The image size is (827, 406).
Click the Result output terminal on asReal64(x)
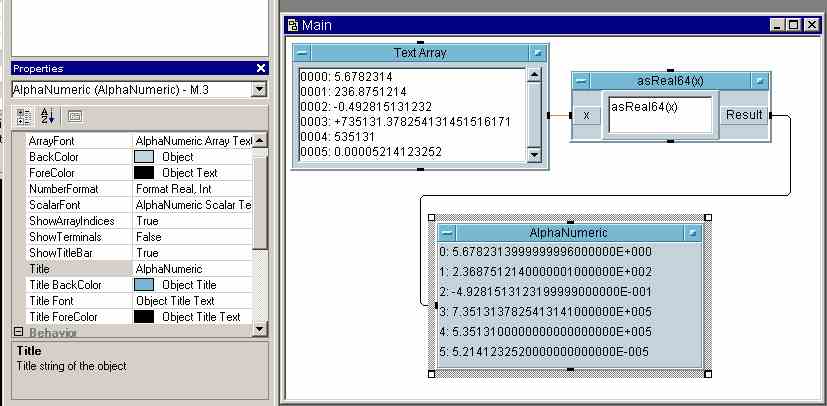point(744,115)
